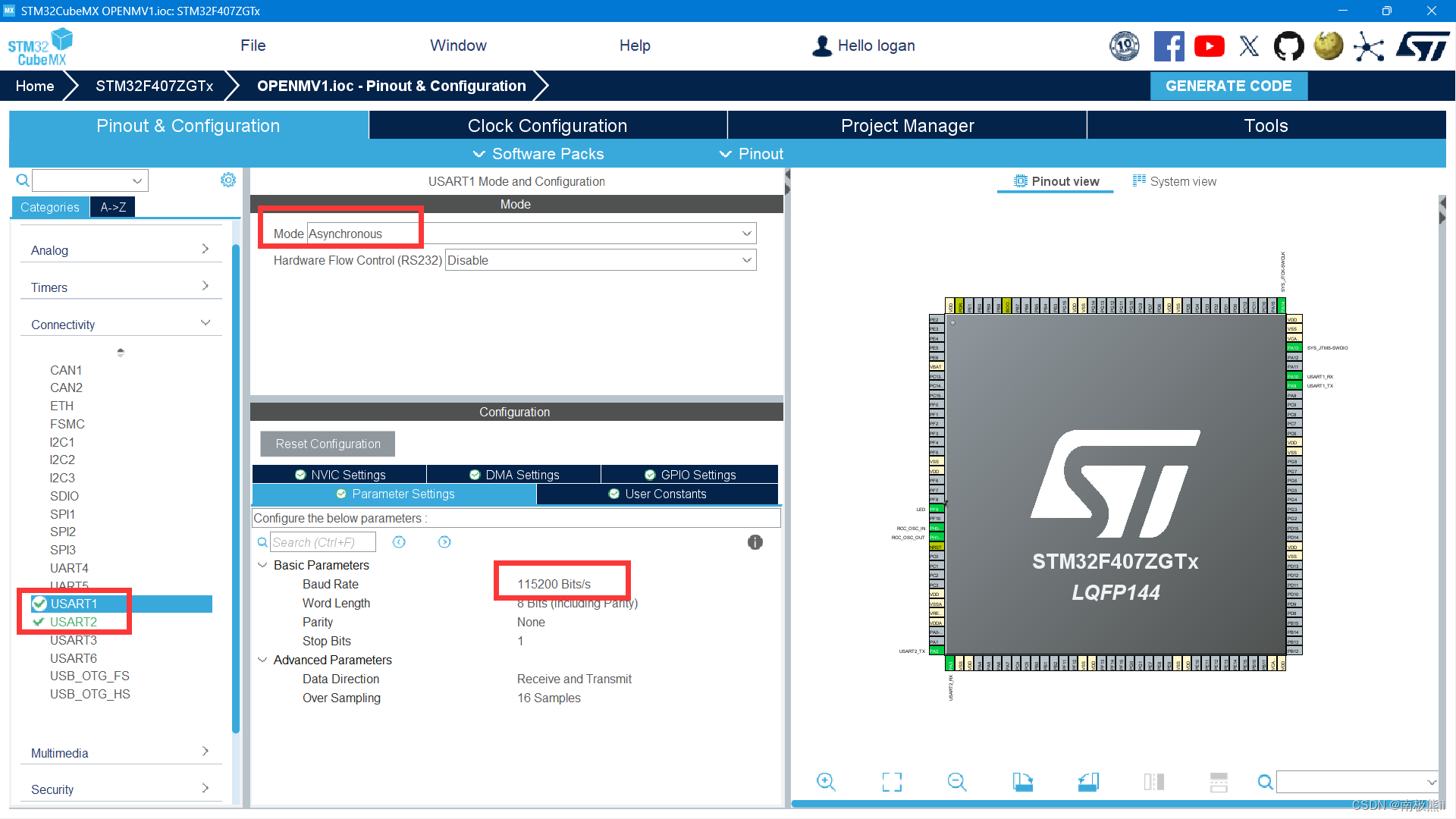The image size is (1456, 819).
Task: Click the zoom in icon under the pinout view
Action: coord(826,782)
